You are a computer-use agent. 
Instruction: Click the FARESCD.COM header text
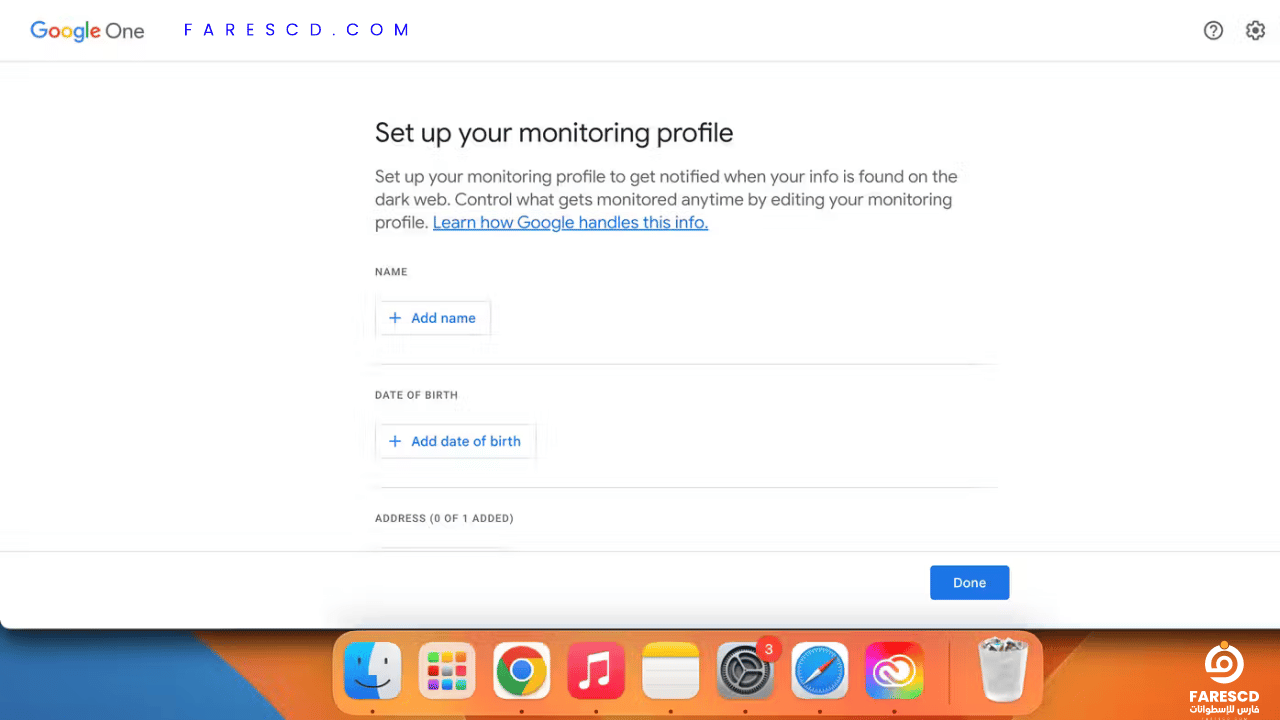[x=297, y=30]
